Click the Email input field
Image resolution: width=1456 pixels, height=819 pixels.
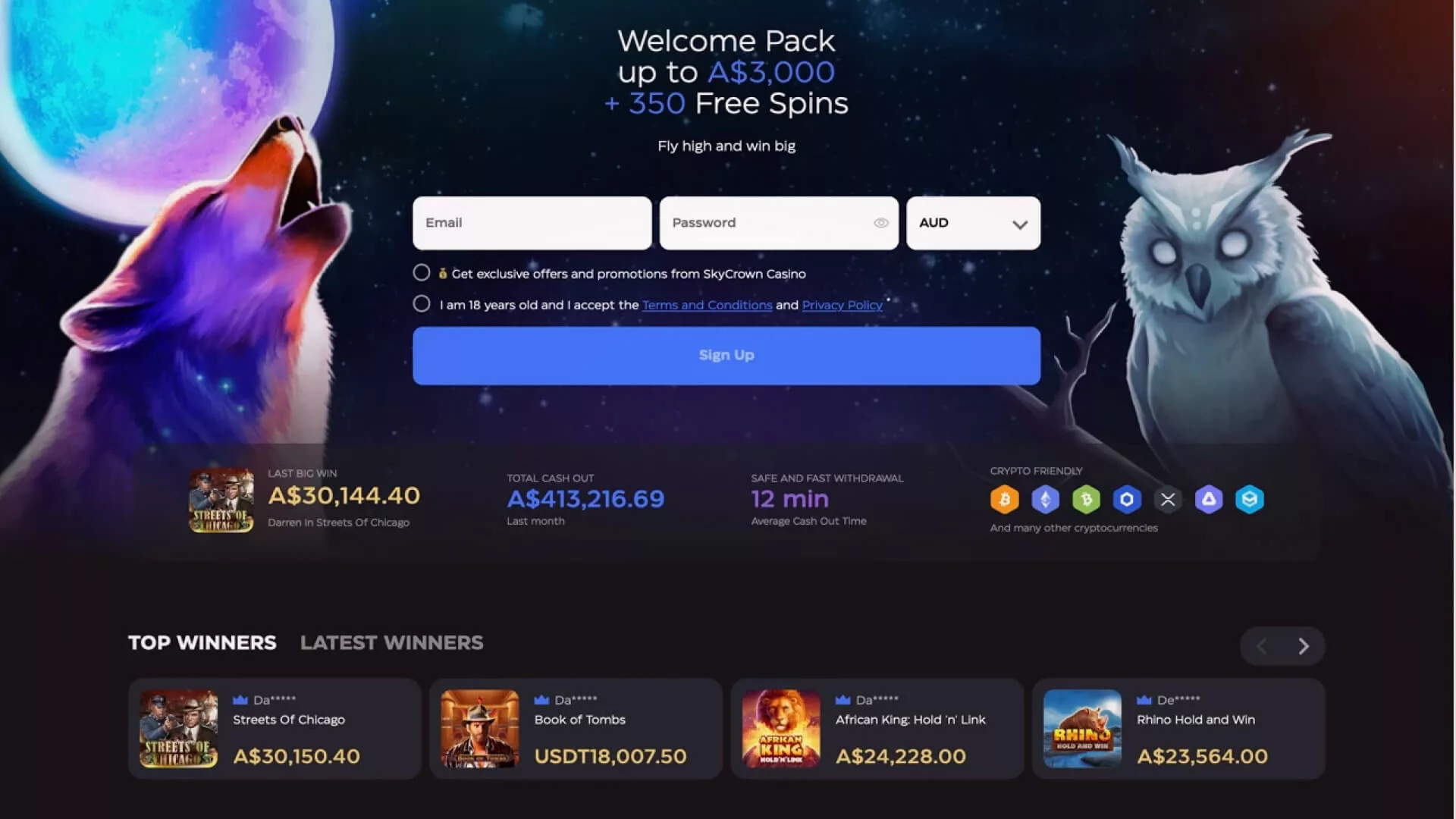pos(532,223)
